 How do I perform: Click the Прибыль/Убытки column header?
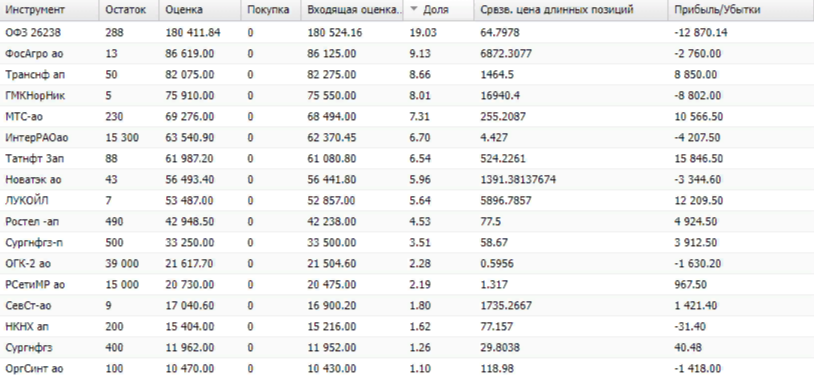point(741,10)
